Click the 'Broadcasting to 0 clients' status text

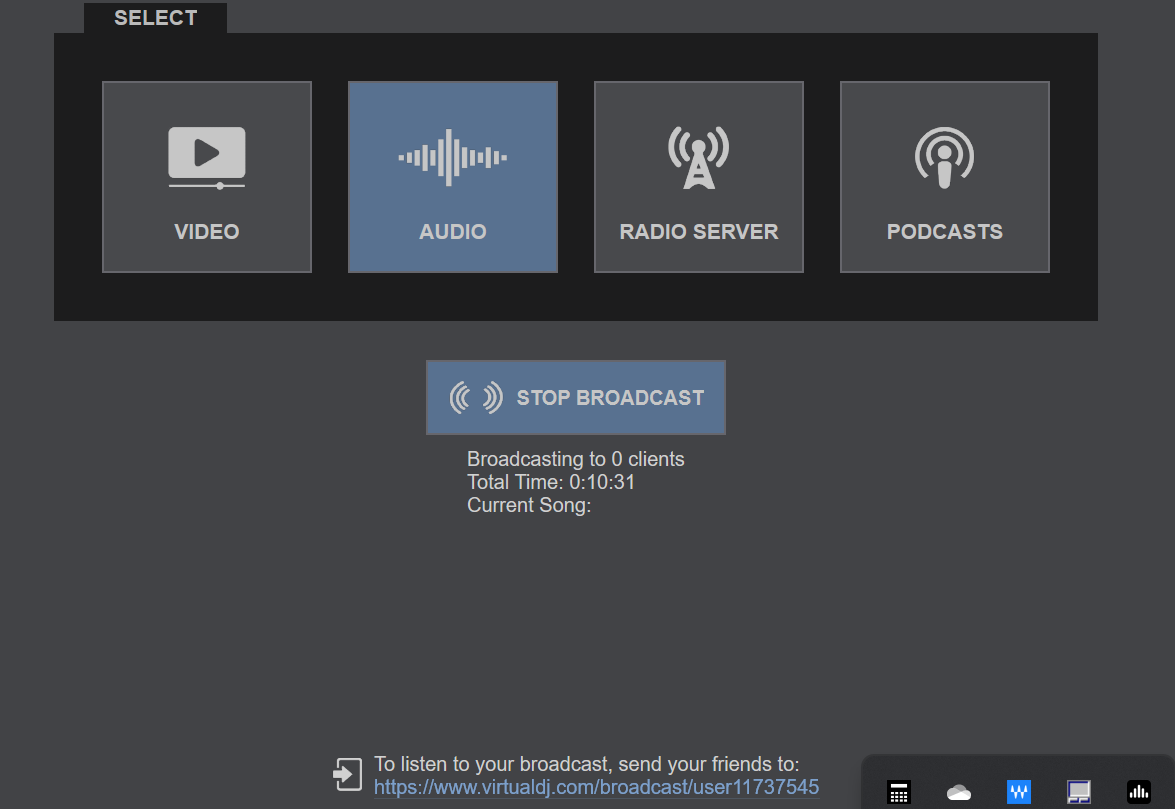(576, 459)
